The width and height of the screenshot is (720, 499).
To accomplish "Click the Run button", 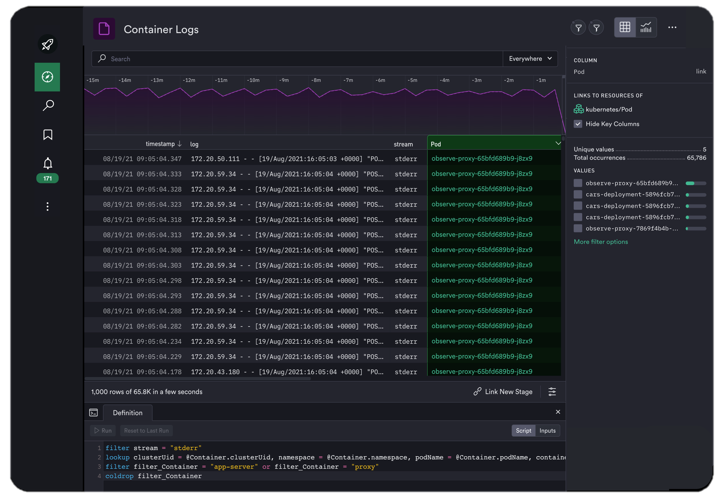I will point(103,431).
